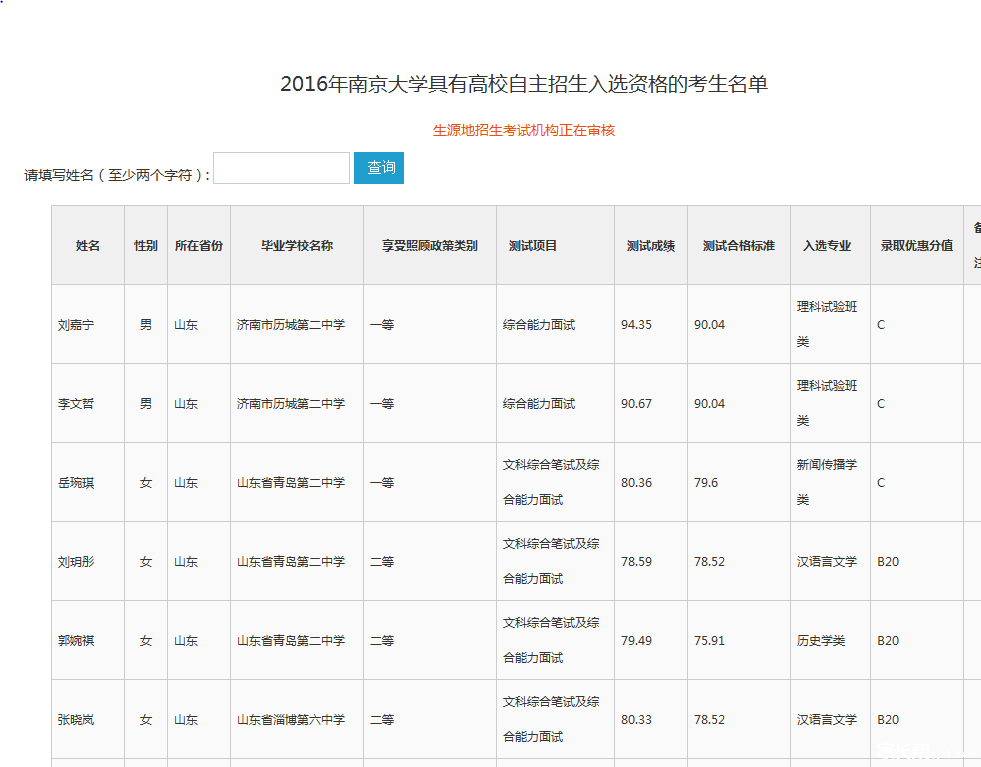Select the 姓名 column header

click(87, 245)
